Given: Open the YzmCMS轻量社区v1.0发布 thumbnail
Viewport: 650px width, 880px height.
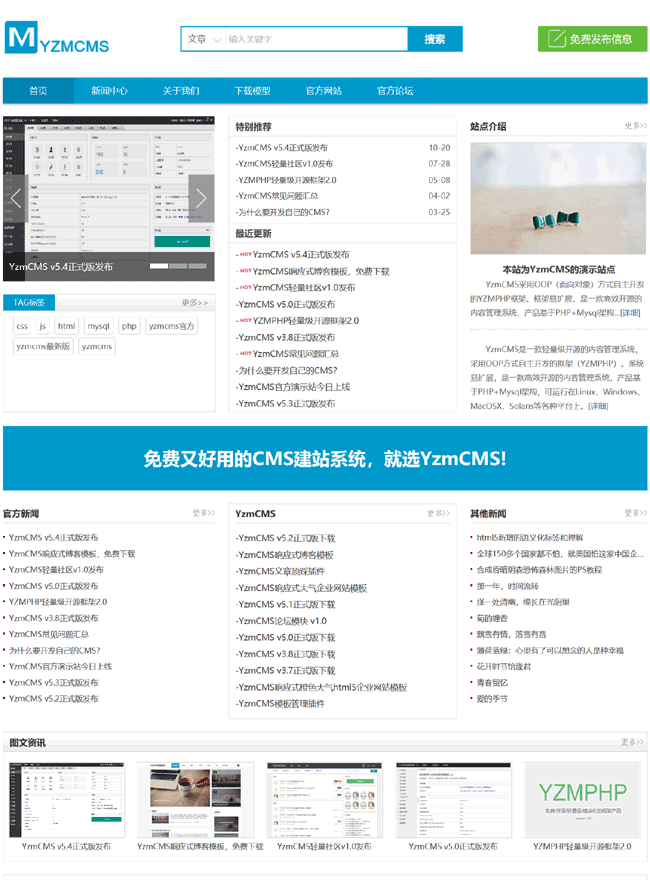Looking at the screenshot, I should tap(324, 800).
